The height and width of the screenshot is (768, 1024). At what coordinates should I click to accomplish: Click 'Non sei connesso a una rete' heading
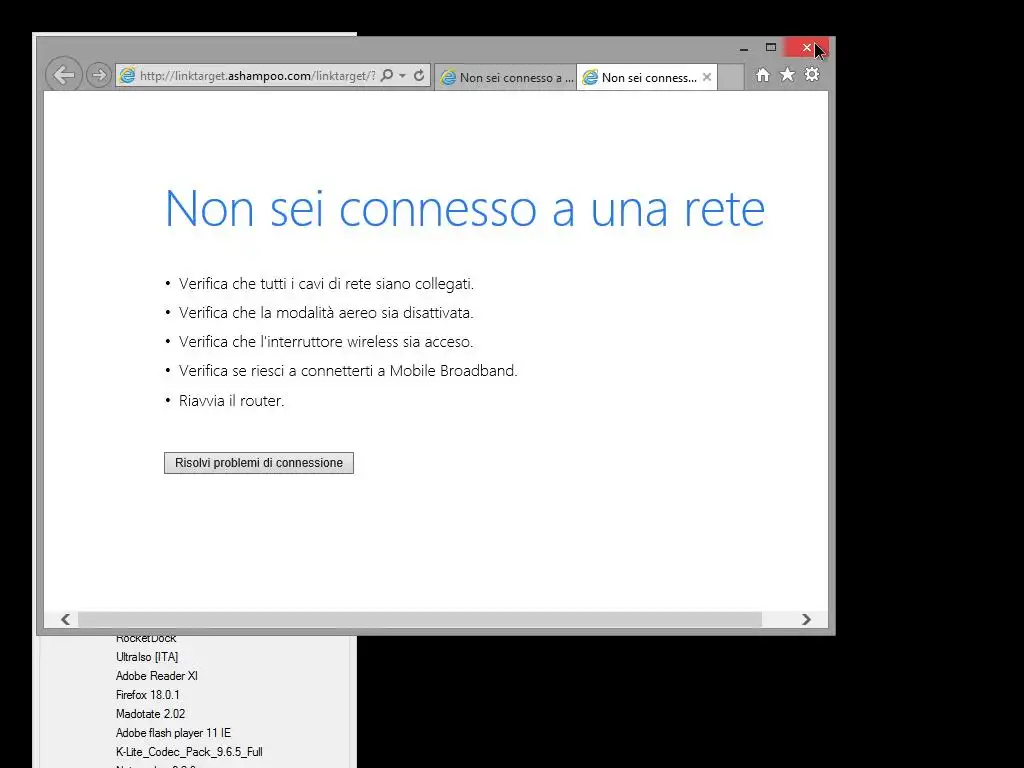(464, 209)
